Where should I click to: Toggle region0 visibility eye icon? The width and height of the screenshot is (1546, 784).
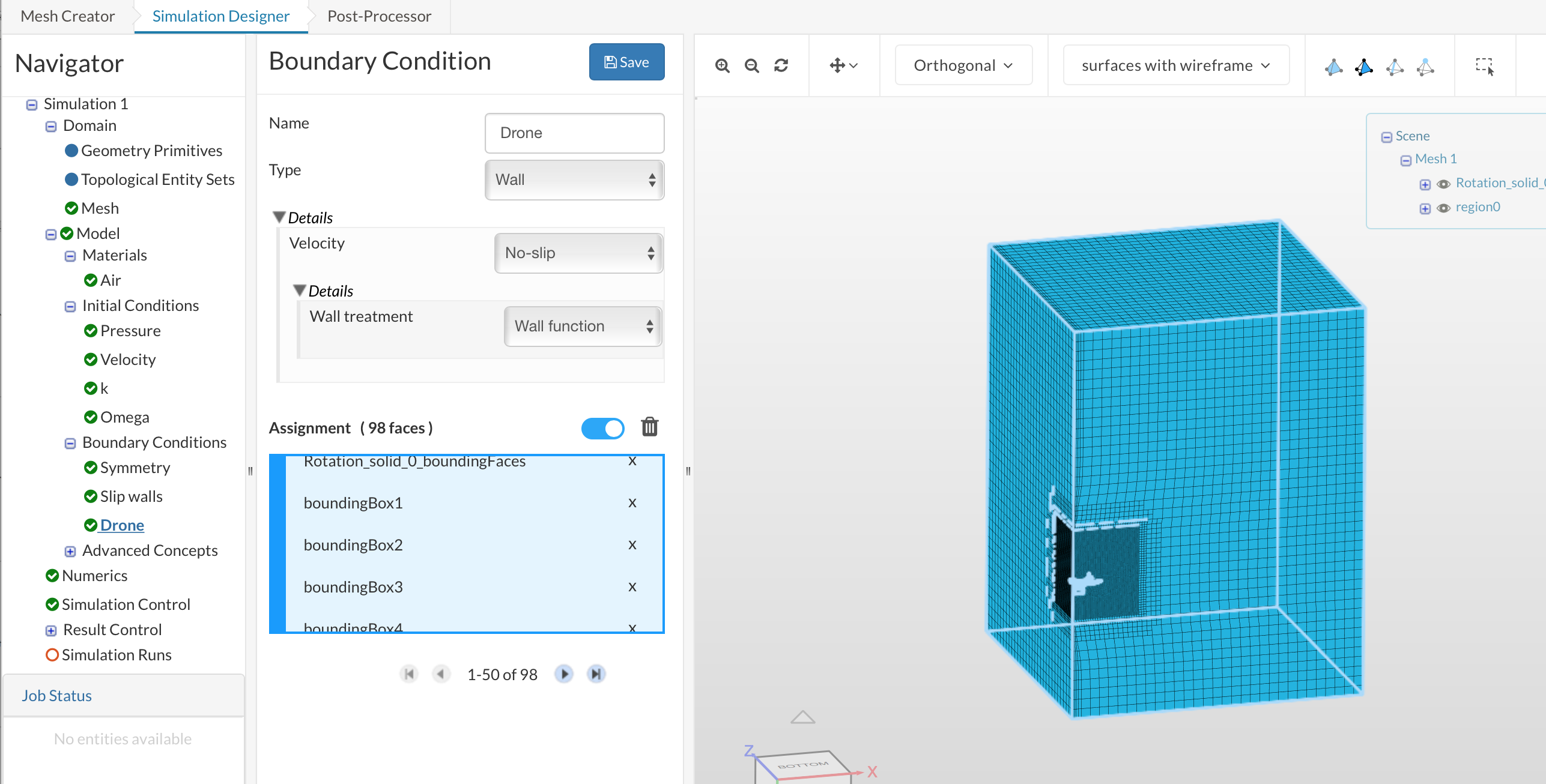pyautogui.click(x=1444, y=208)
